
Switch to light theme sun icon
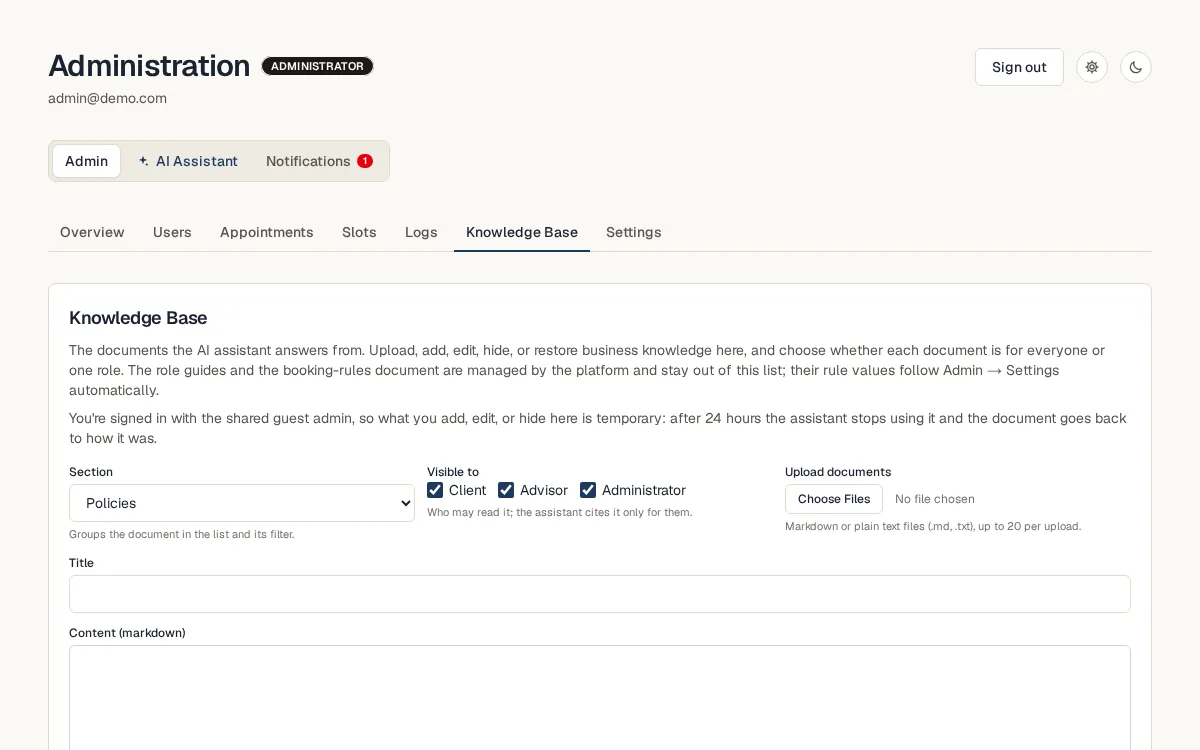[1092, 67]
